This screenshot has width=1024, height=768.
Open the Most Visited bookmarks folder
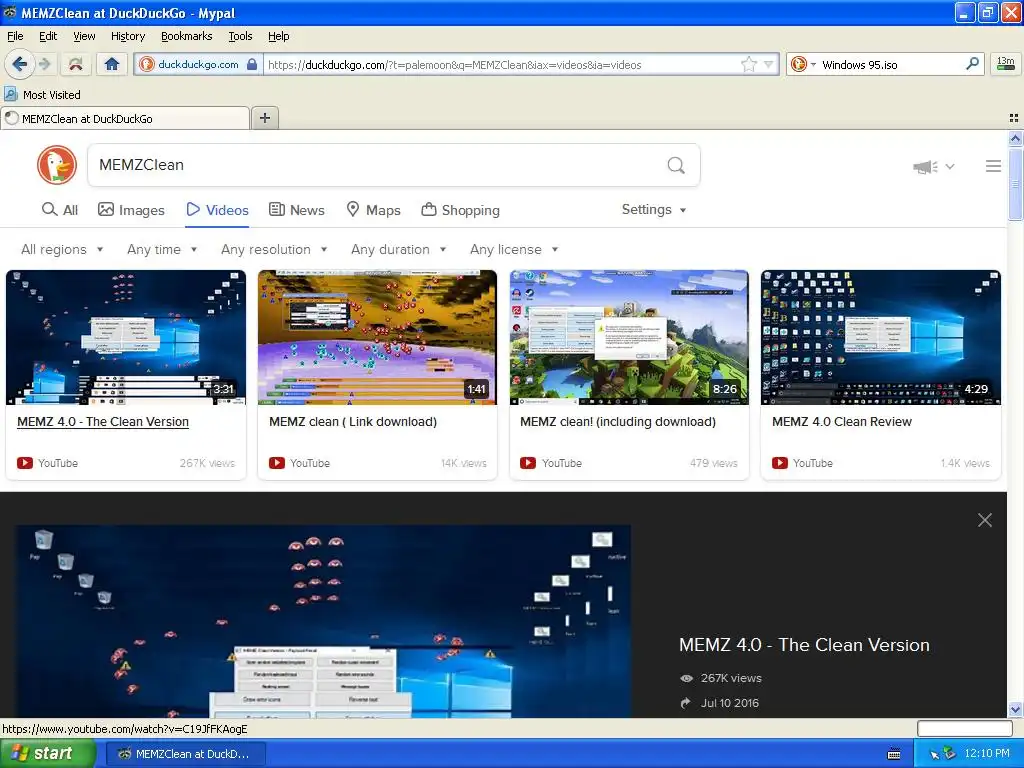coord(42,95)
